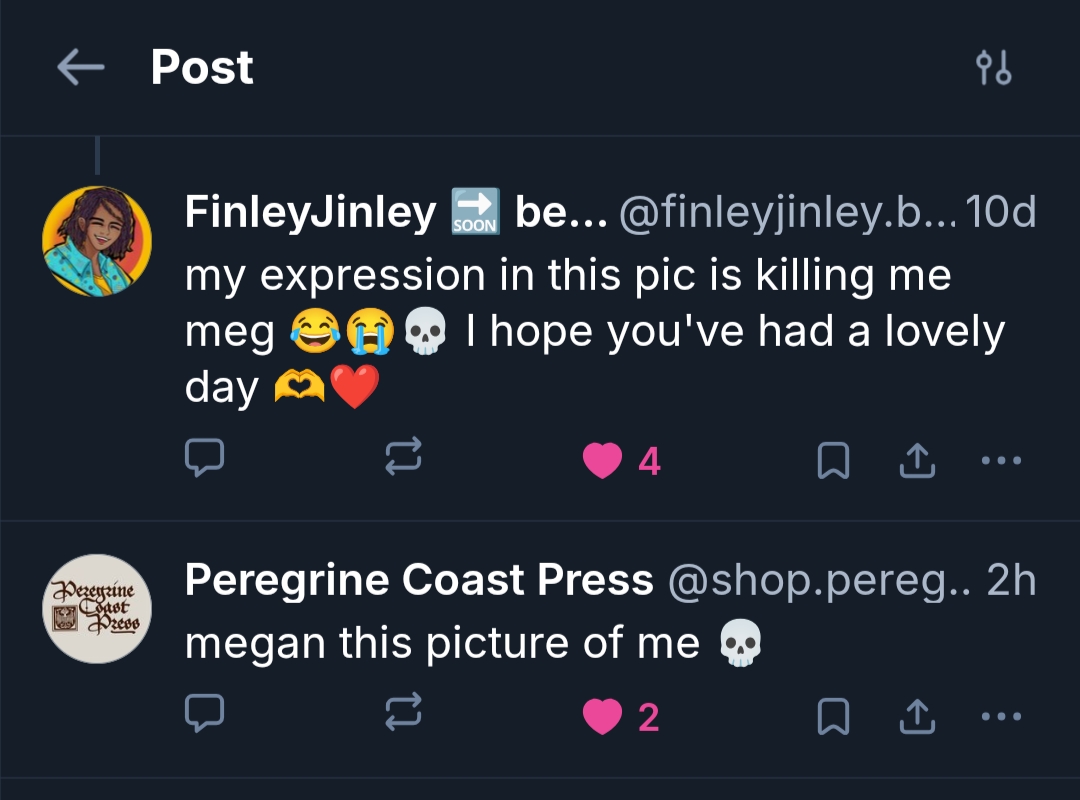Reply to Peregrine Coast Press post
This screenshot has width=1080, height=800.
[204, 716]
